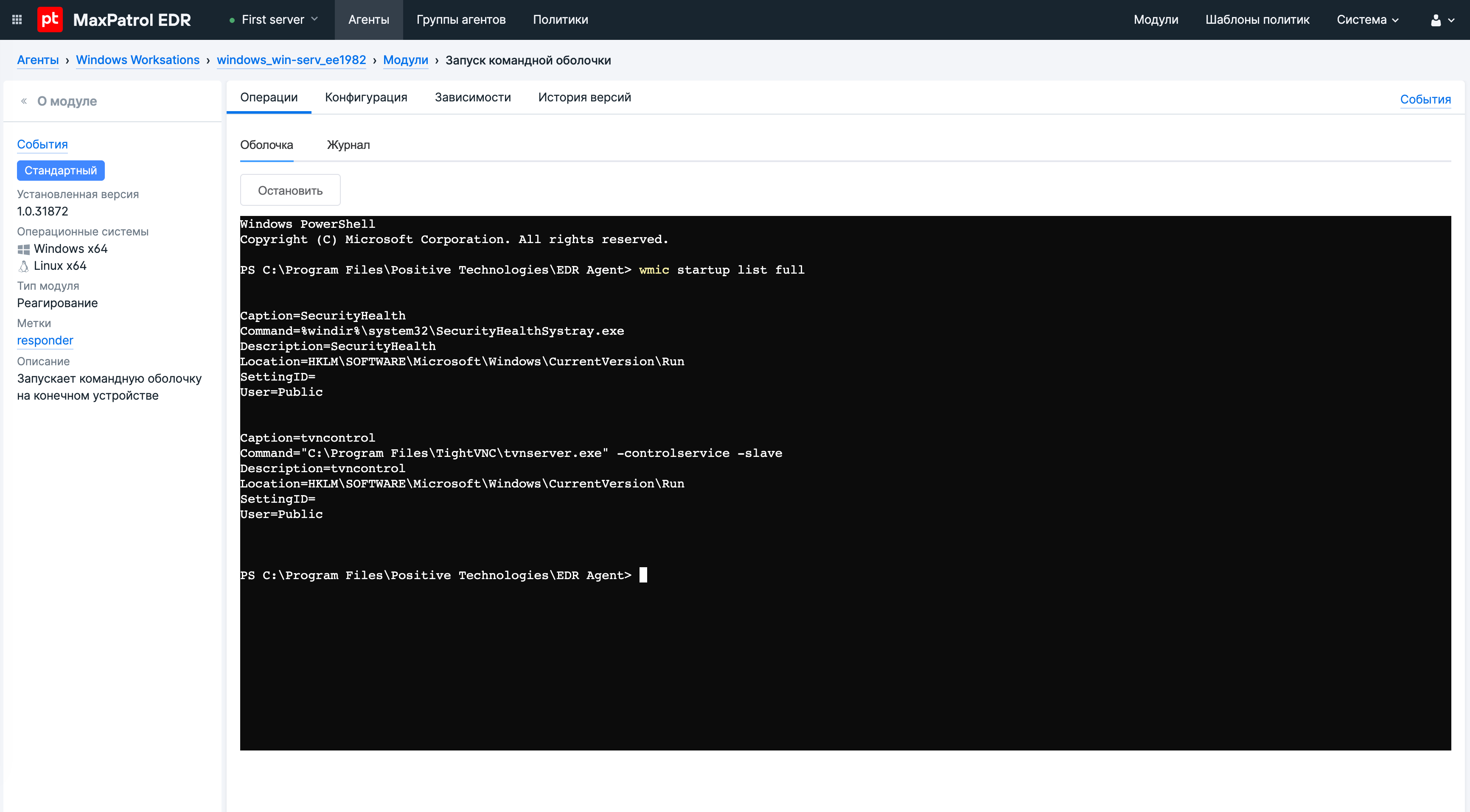Viewport: 1470px width, 812px height.
Task: Open the Зависимости tab
Action: [472, 98]
